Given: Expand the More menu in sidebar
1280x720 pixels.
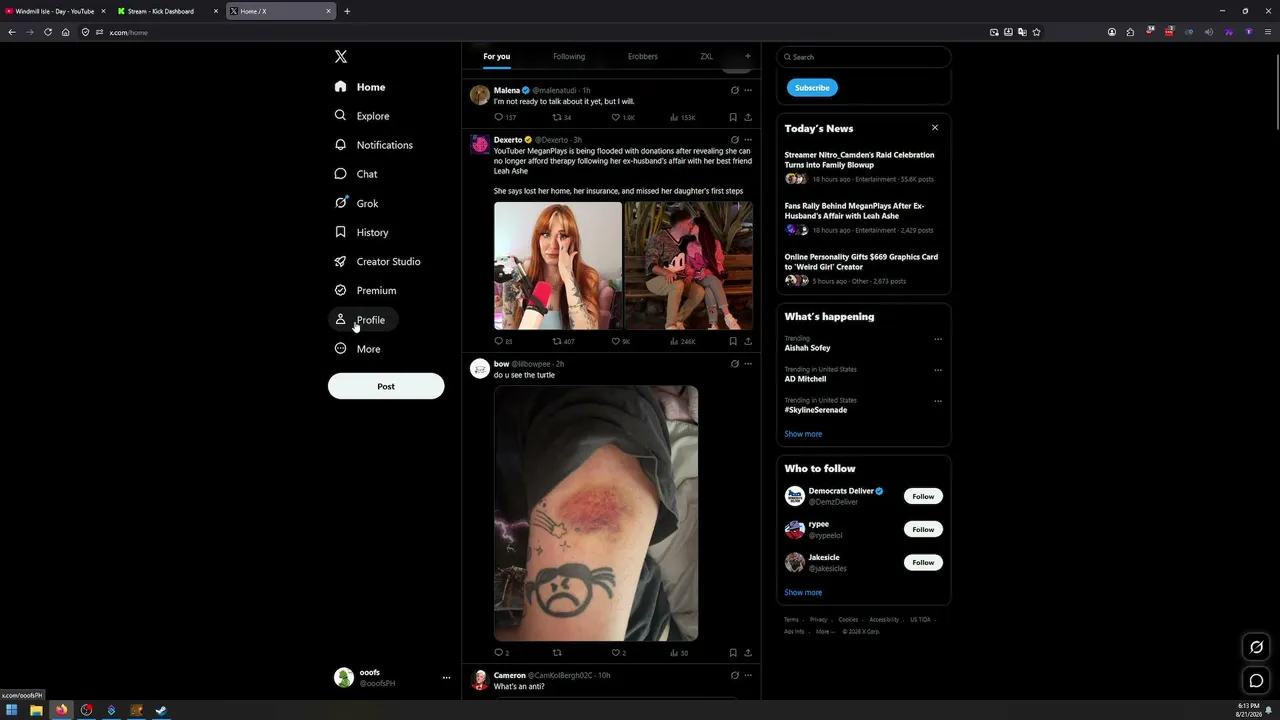Looking at the screenshot, I should pos(358,349).
